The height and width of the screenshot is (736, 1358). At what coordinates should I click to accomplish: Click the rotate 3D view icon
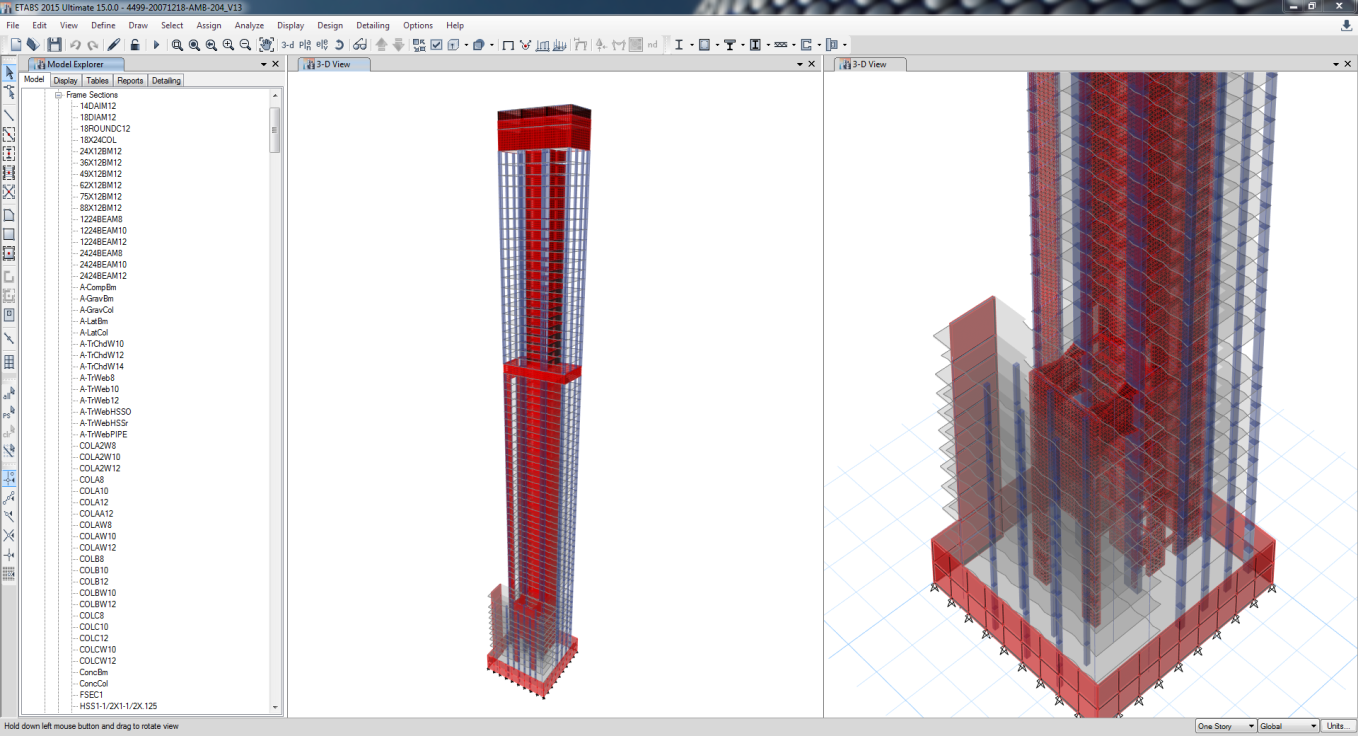pos(339,45)
